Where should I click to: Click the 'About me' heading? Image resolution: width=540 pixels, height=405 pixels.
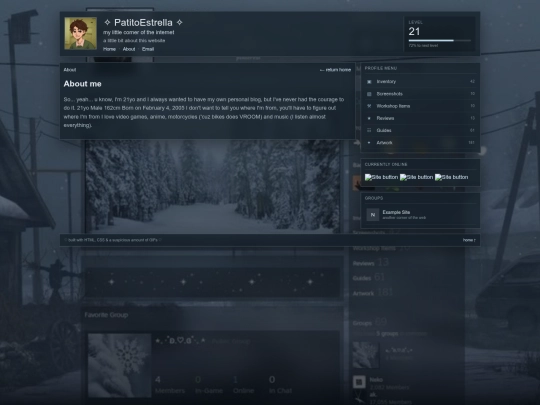tap(82, 84)
